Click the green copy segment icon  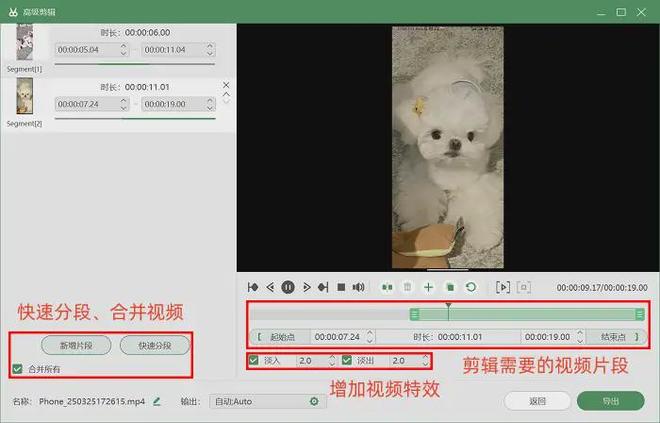point(450,287)
